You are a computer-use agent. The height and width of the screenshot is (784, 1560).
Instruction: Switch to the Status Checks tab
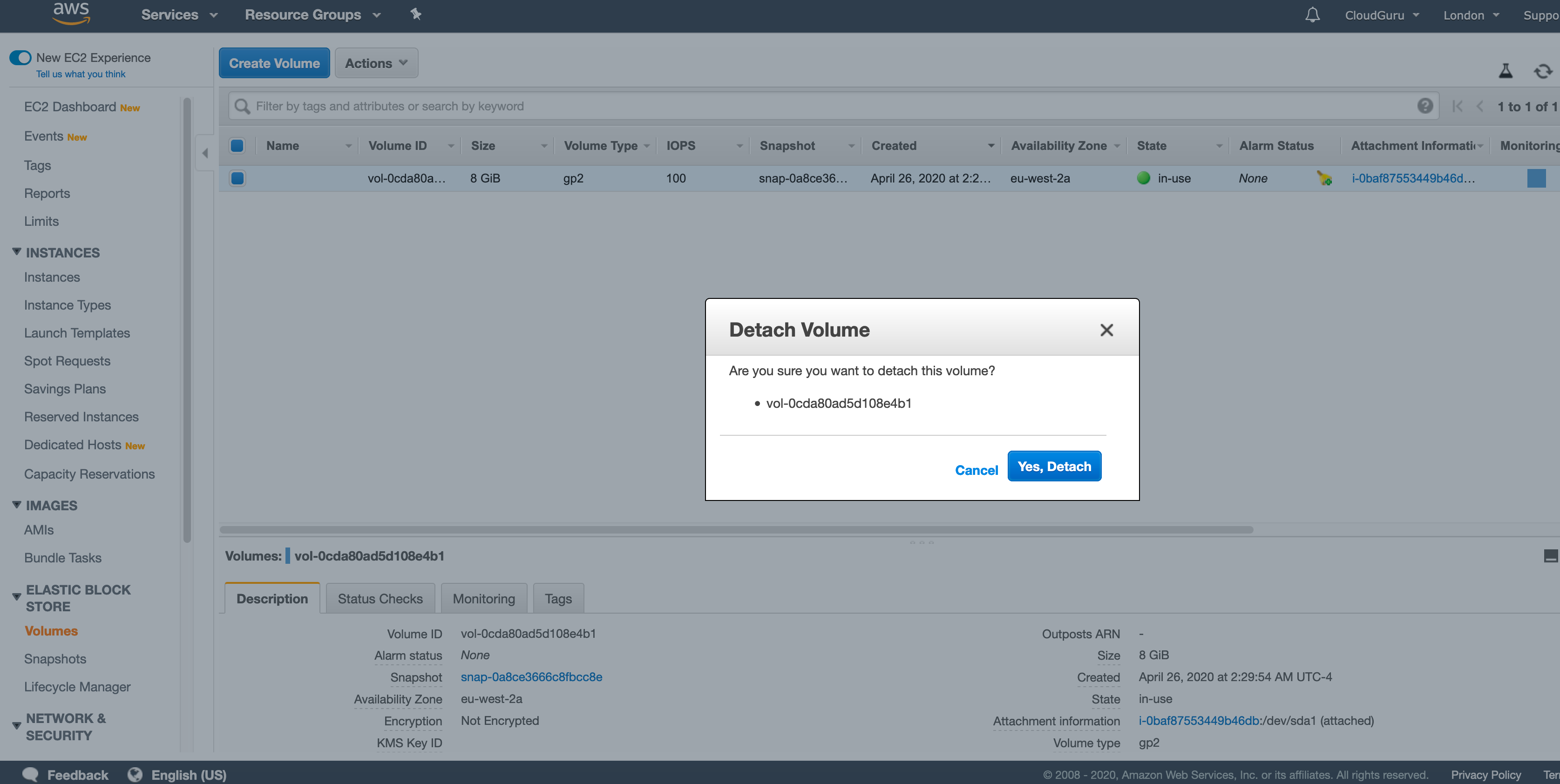380,598
